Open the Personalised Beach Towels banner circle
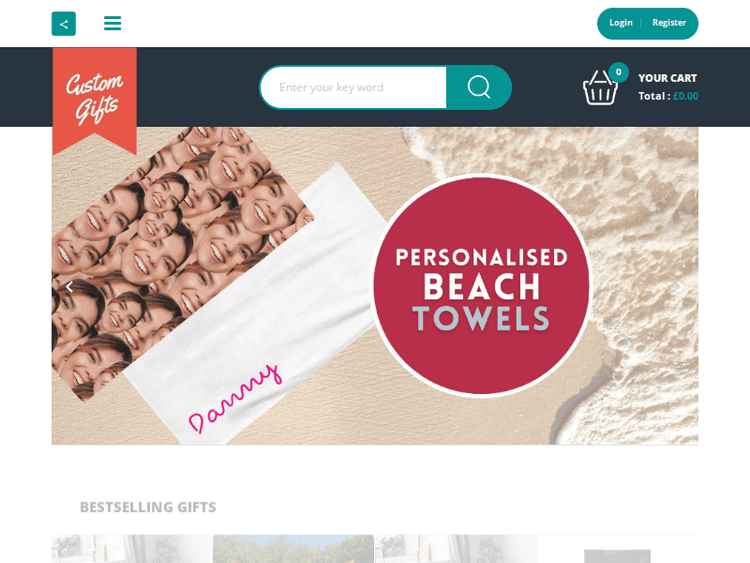Image resolution: width=750 pixels, height=563 pixels. [482, 286]
